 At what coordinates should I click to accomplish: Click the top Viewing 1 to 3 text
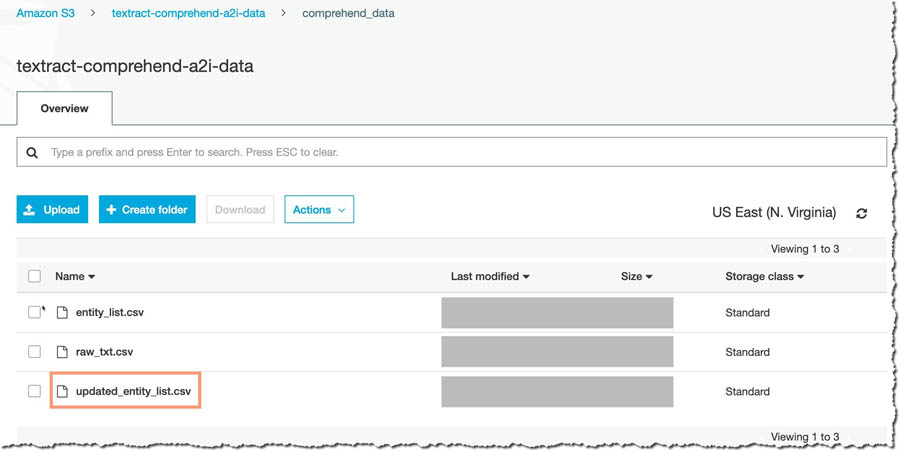[805, 249]
